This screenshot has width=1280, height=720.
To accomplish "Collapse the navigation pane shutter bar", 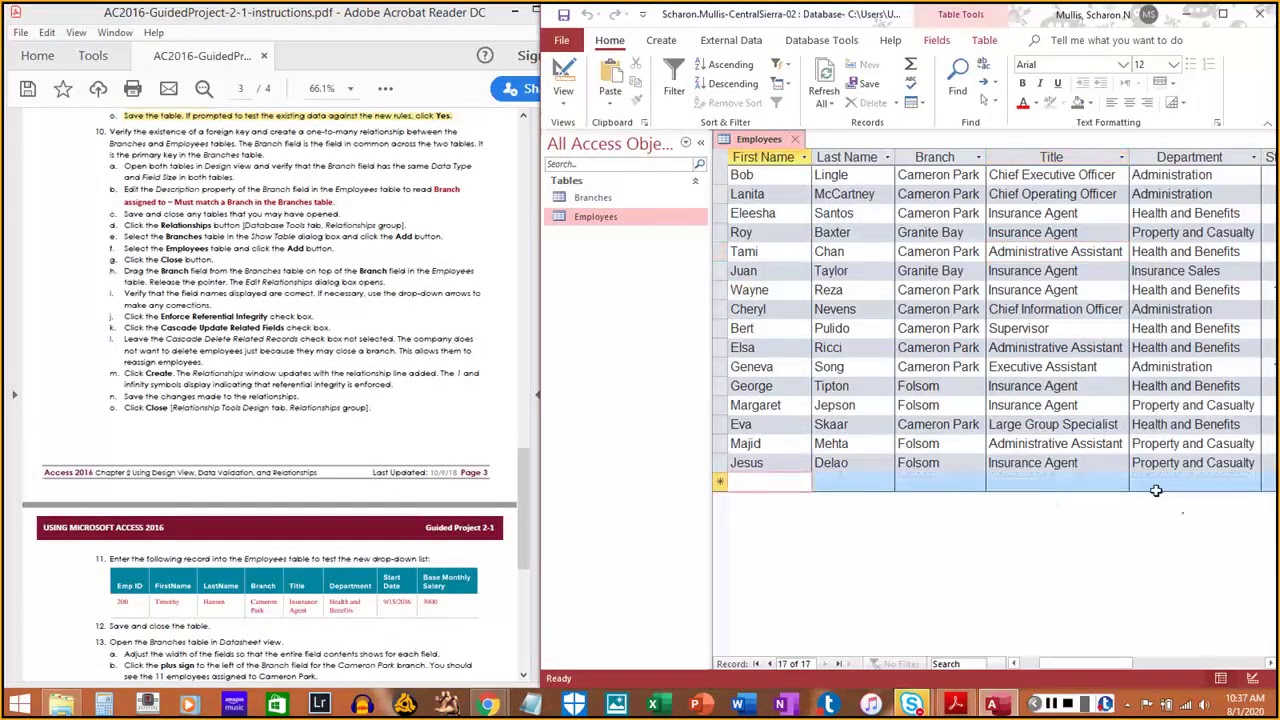I will (700, 143).
